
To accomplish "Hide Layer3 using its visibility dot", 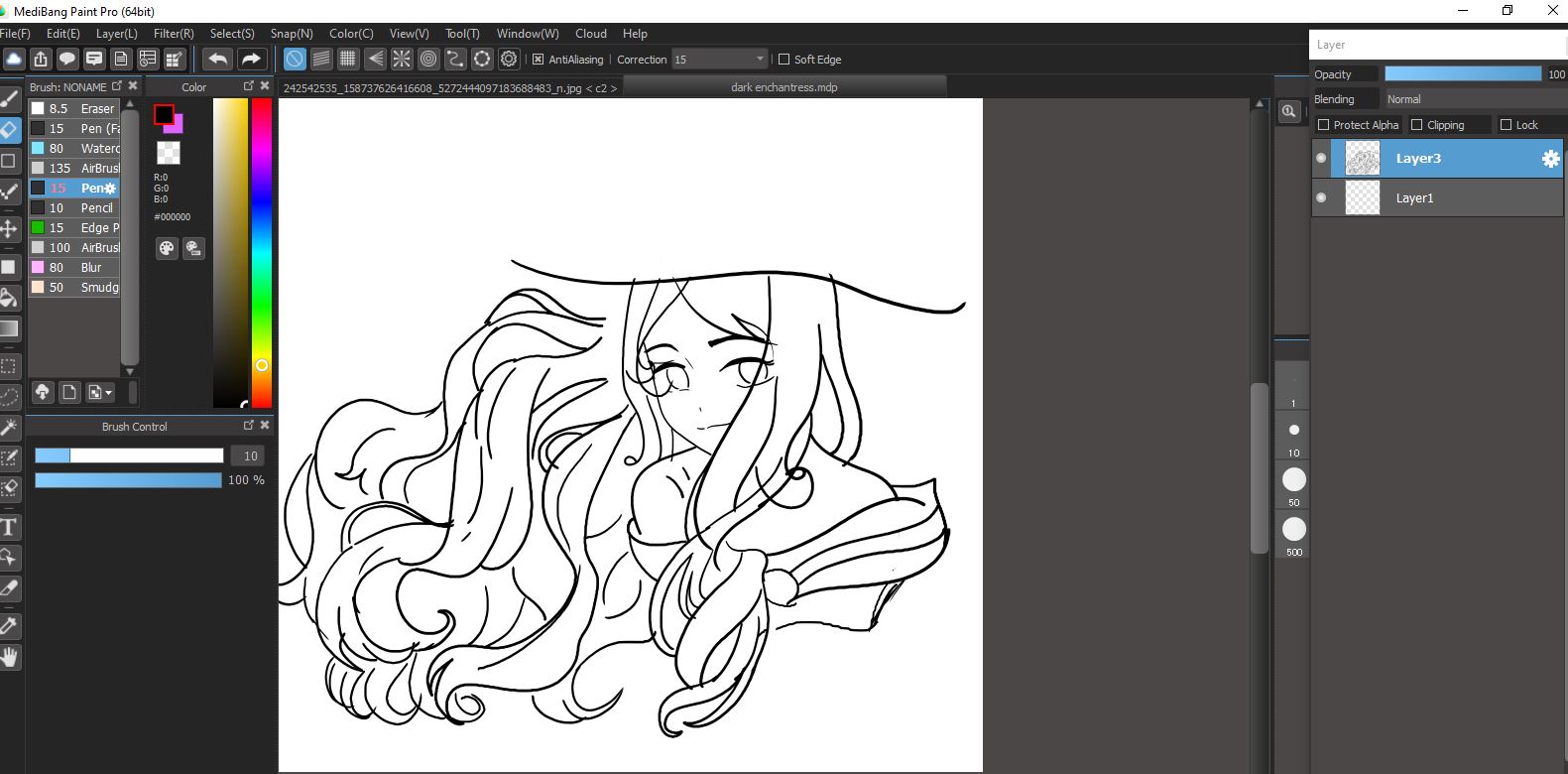I will 1321,158.
